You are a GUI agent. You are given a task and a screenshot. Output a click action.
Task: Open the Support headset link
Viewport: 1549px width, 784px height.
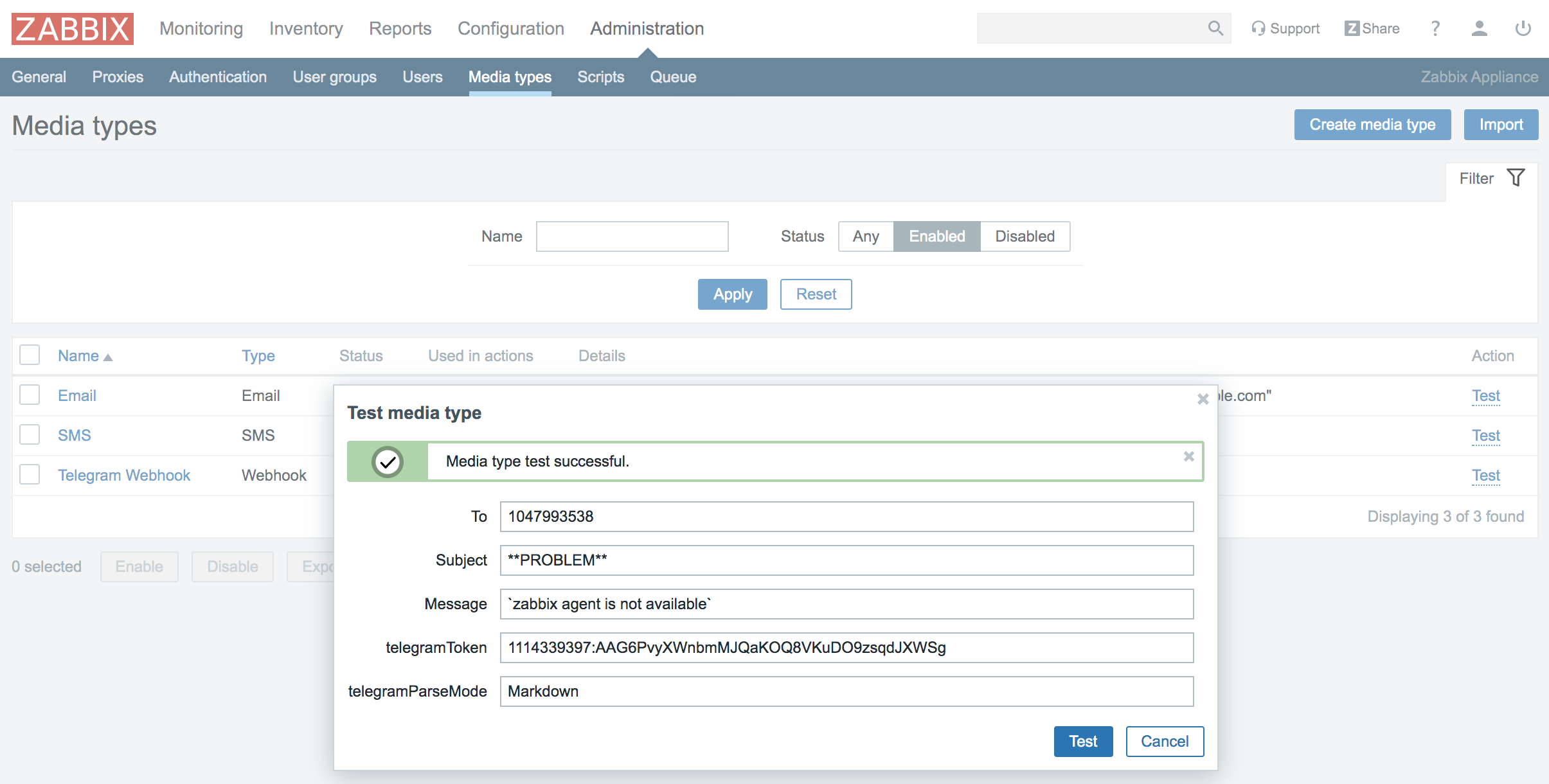pyautogui.click(x=1285, y=28)
